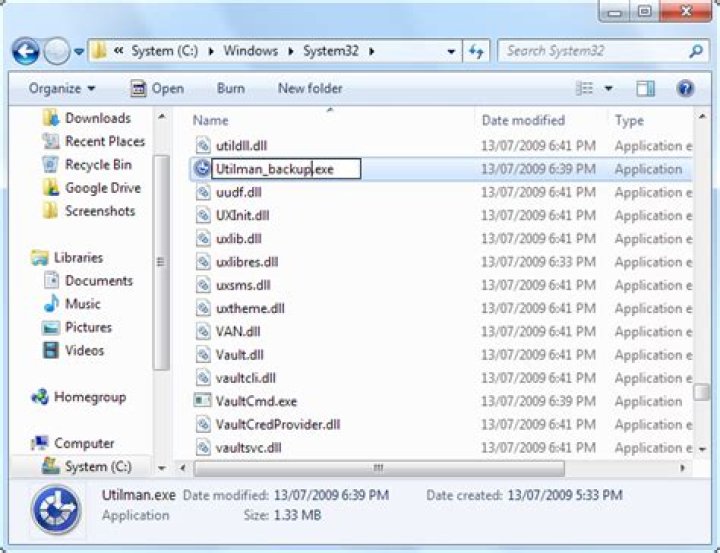Toggle the preview pane icon

(645, 88)
